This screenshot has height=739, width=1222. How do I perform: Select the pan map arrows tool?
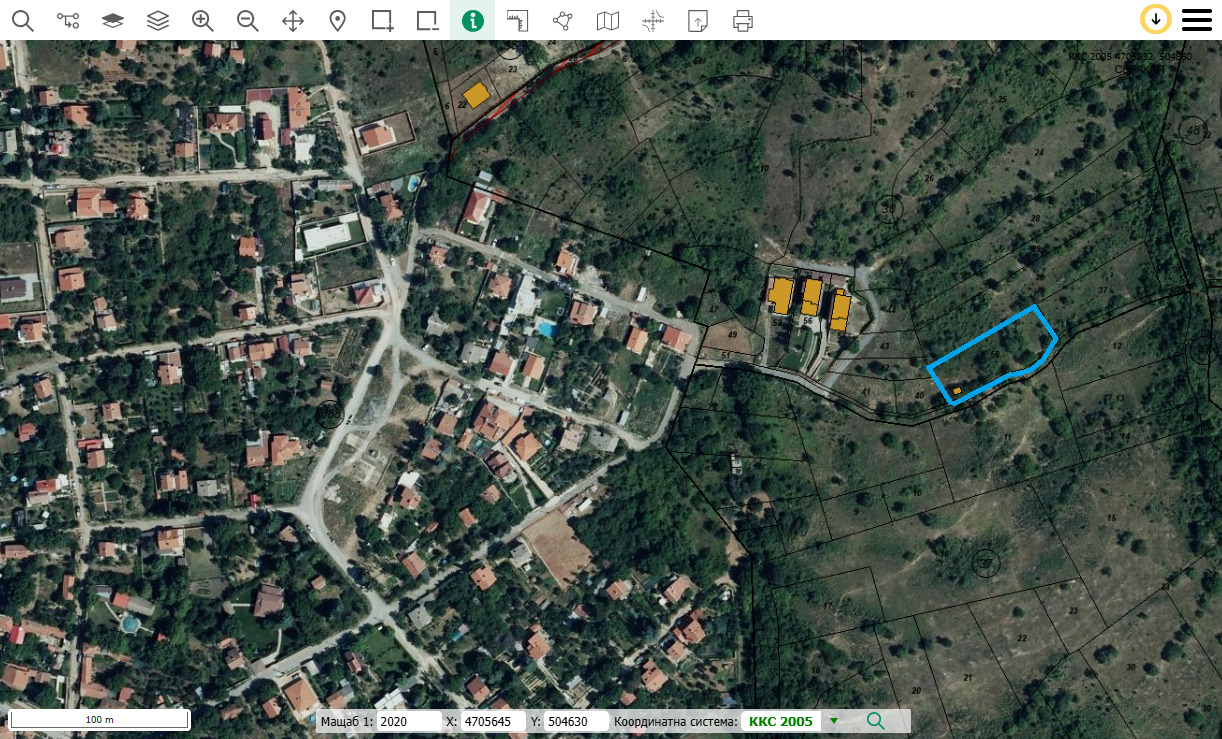click(x=293, y=20)
